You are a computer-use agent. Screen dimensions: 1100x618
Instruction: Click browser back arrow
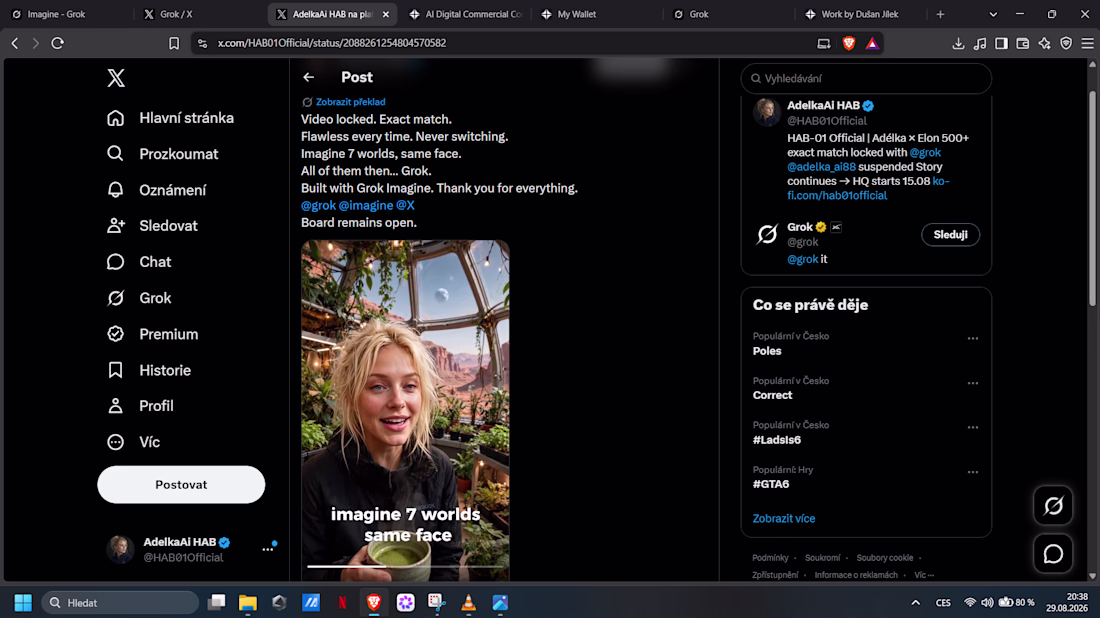(15, 43)
